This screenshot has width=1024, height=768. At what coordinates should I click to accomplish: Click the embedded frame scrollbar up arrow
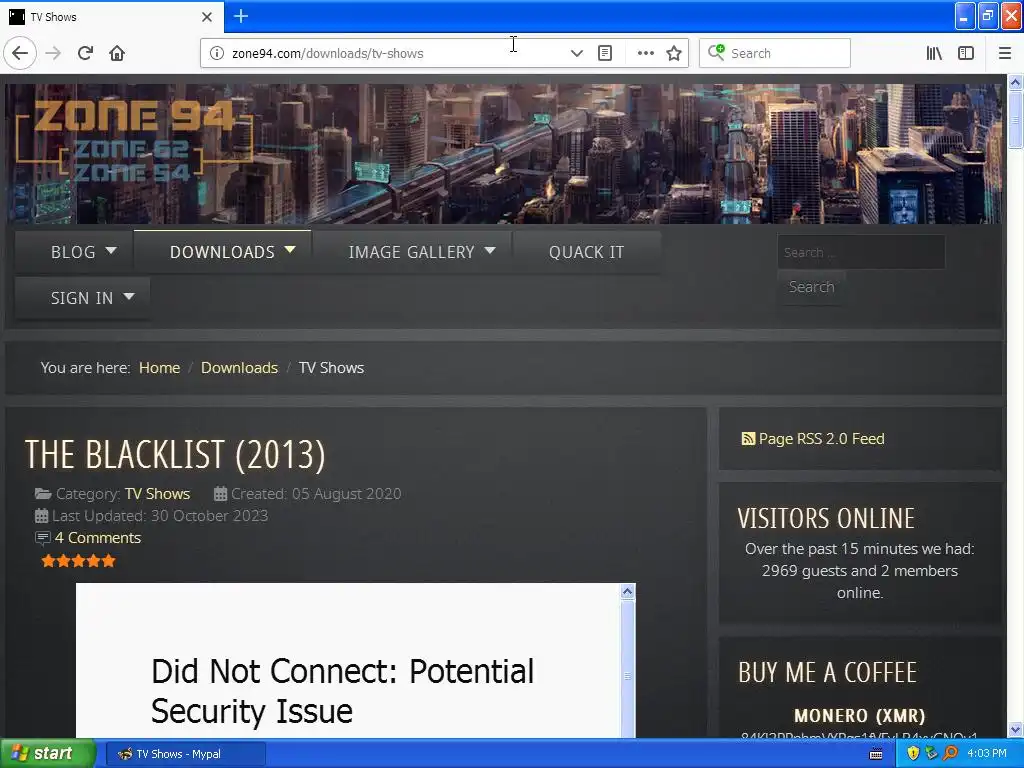pyautogui.click(x=628, y=592)
